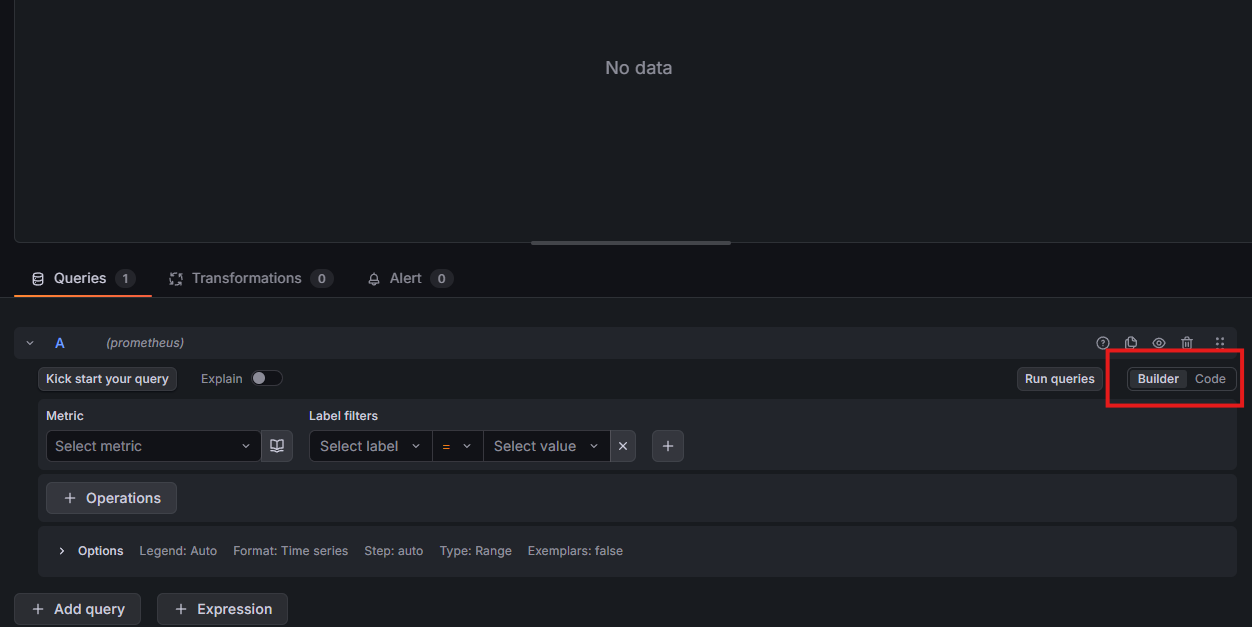This screenshot has height=627, width=1252.
Task: Select the Builder editor mode
Action: click(1158, 379)
